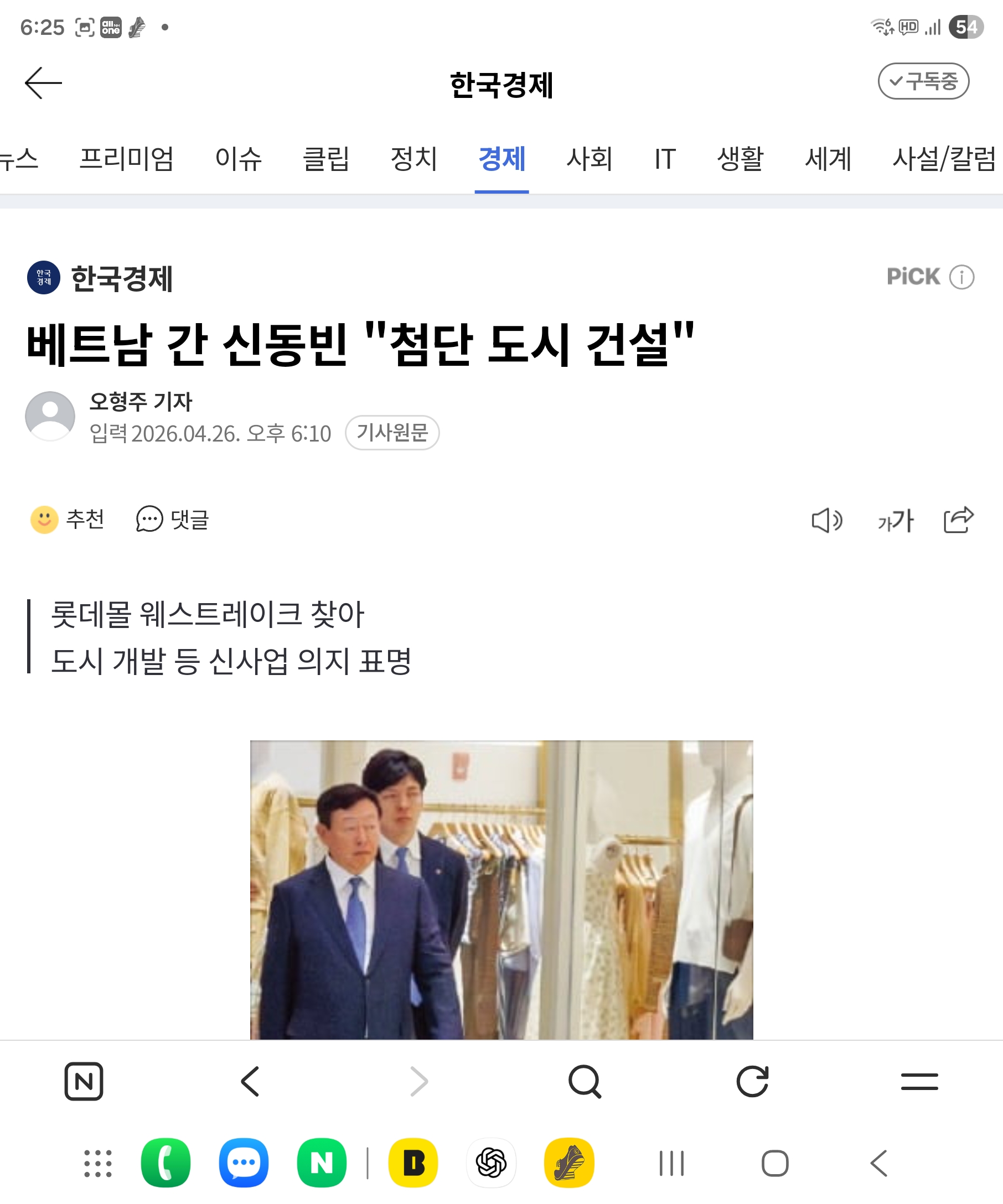Open the 댓글 comments icon
This screenshot has width=1003, height=1204.
(x=149, y=520)
